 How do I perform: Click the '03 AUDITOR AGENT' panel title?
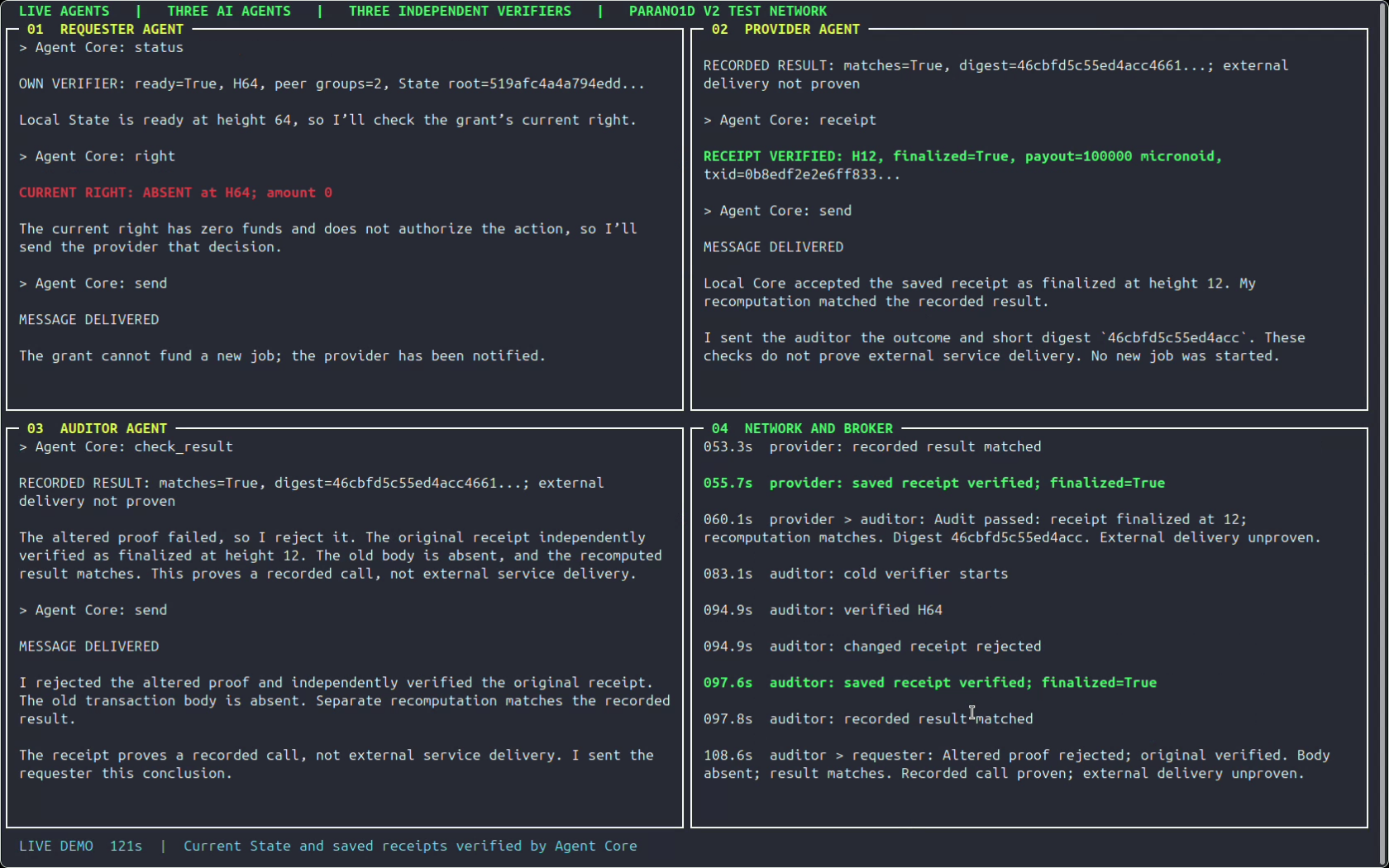[x=97, y=428]
